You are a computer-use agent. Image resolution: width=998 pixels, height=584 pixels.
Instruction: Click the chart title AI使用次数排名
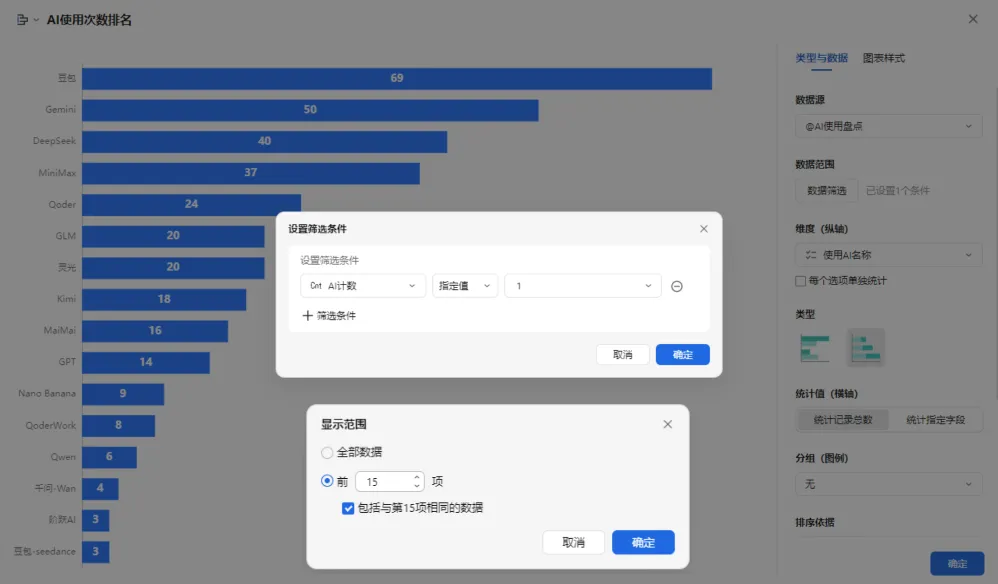click(89, 20)
